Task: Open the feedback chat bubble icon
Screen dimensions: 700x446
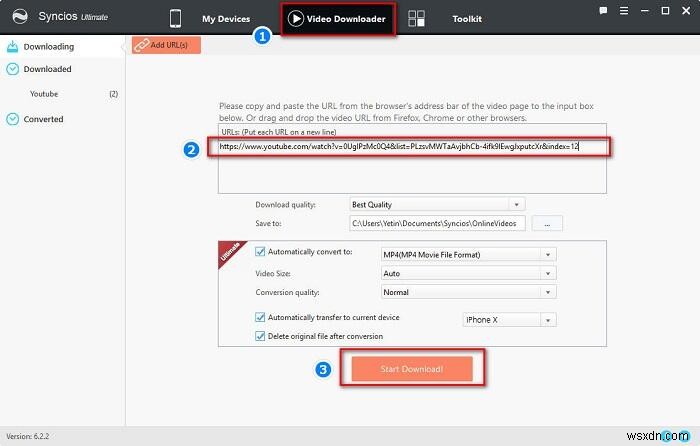Action: (x=603, y=11)
